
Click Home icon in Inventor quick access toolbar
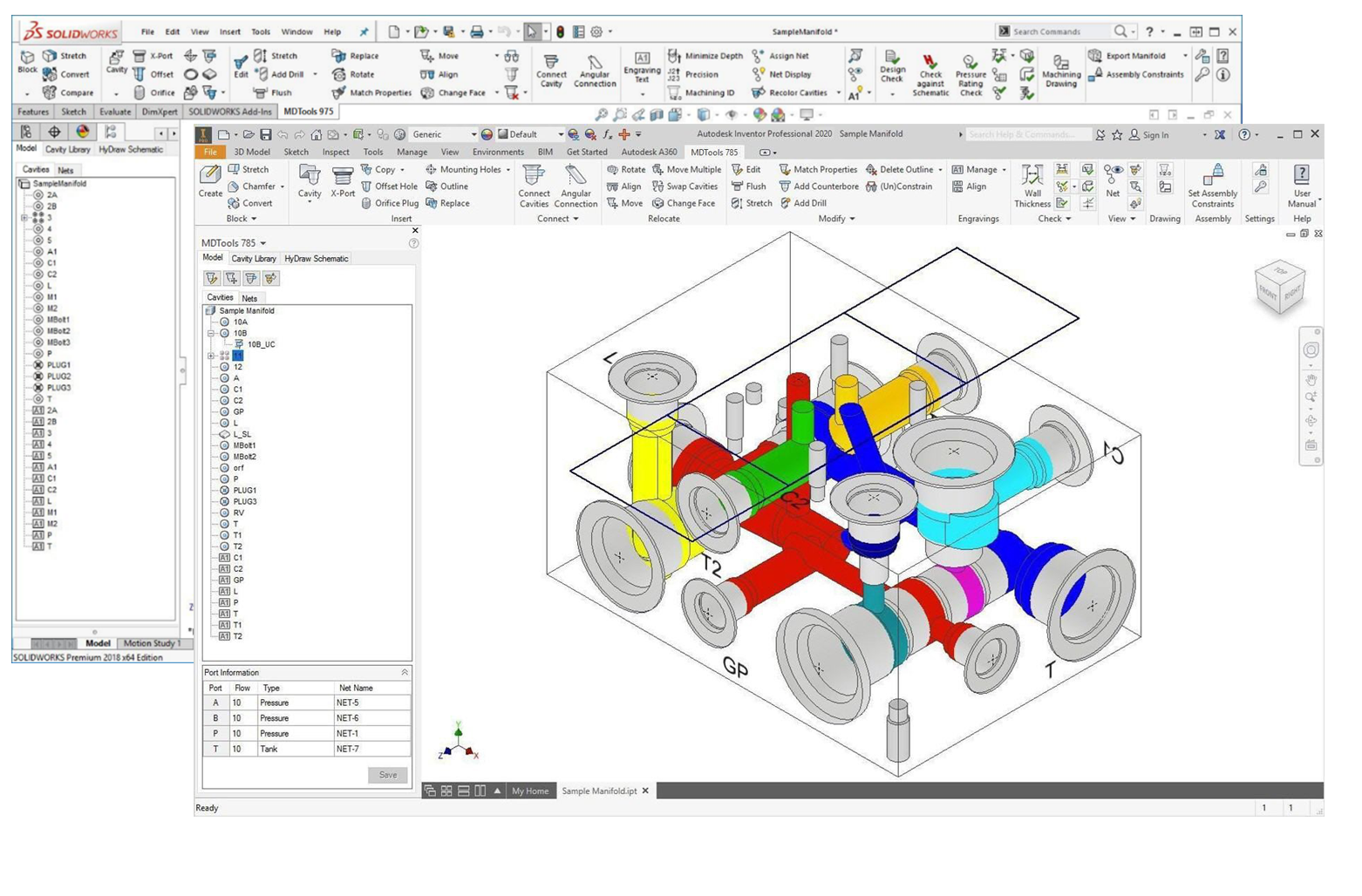(x=317, y=134)
